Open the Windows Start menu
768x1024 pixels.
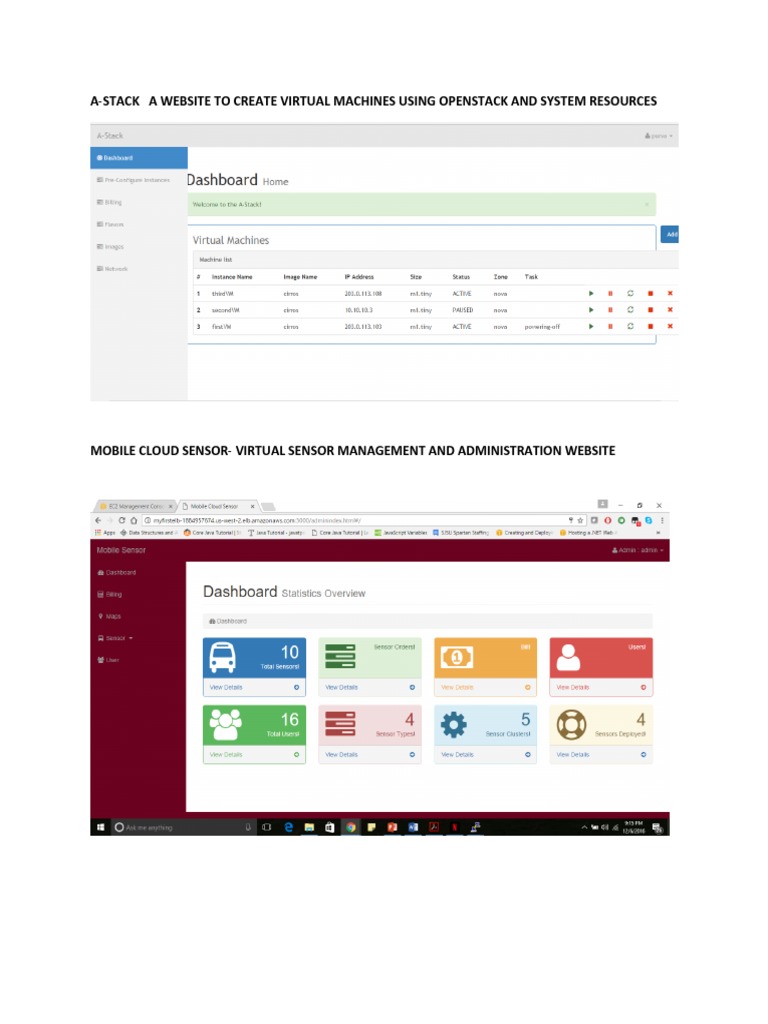(101, 827)
